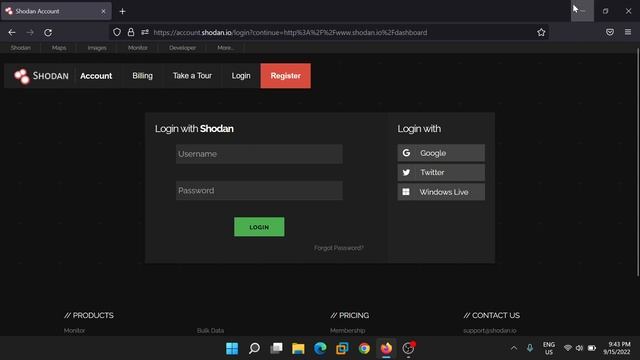This screenshot has width=640, height=360.
Task: Open tracking protection shield icon
Action: (117, 32)
